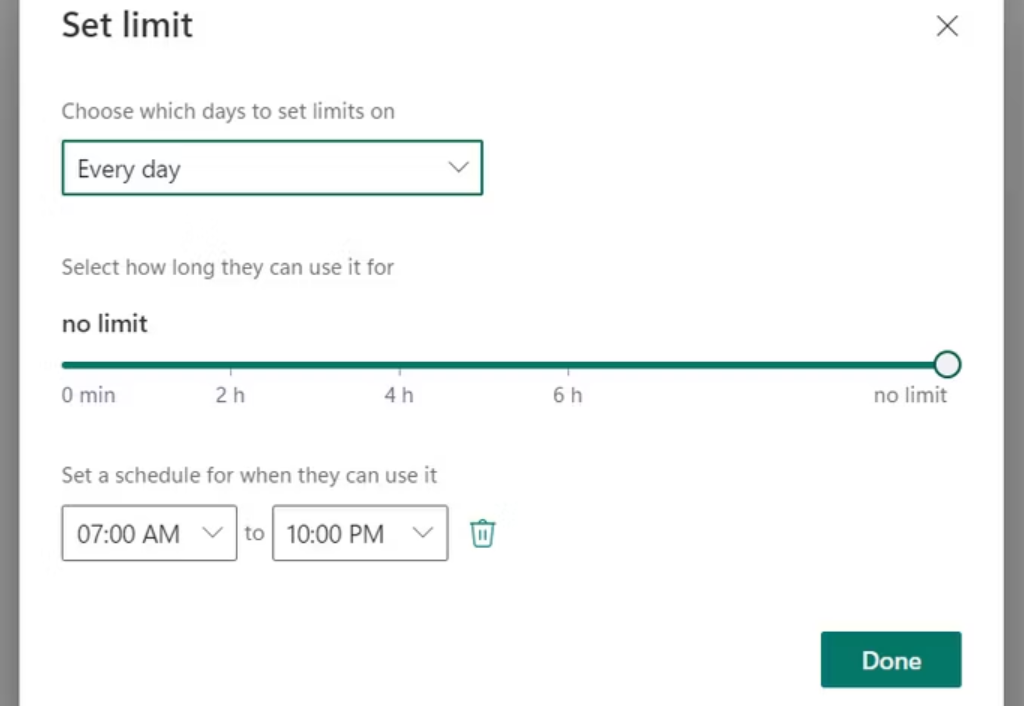1024x706 pixels.
Task: Click the time limit slider handle
Action: pyautogui.click(x=947, y=364)
